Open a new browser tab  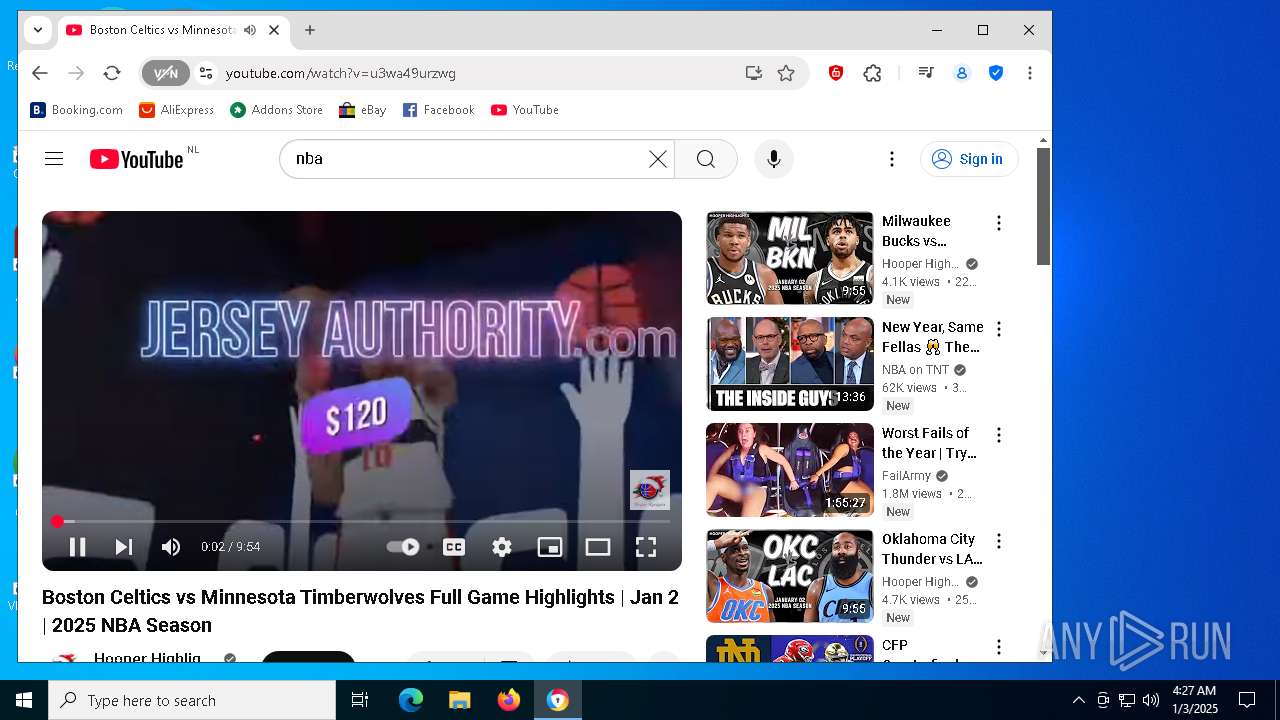[310, 30]
